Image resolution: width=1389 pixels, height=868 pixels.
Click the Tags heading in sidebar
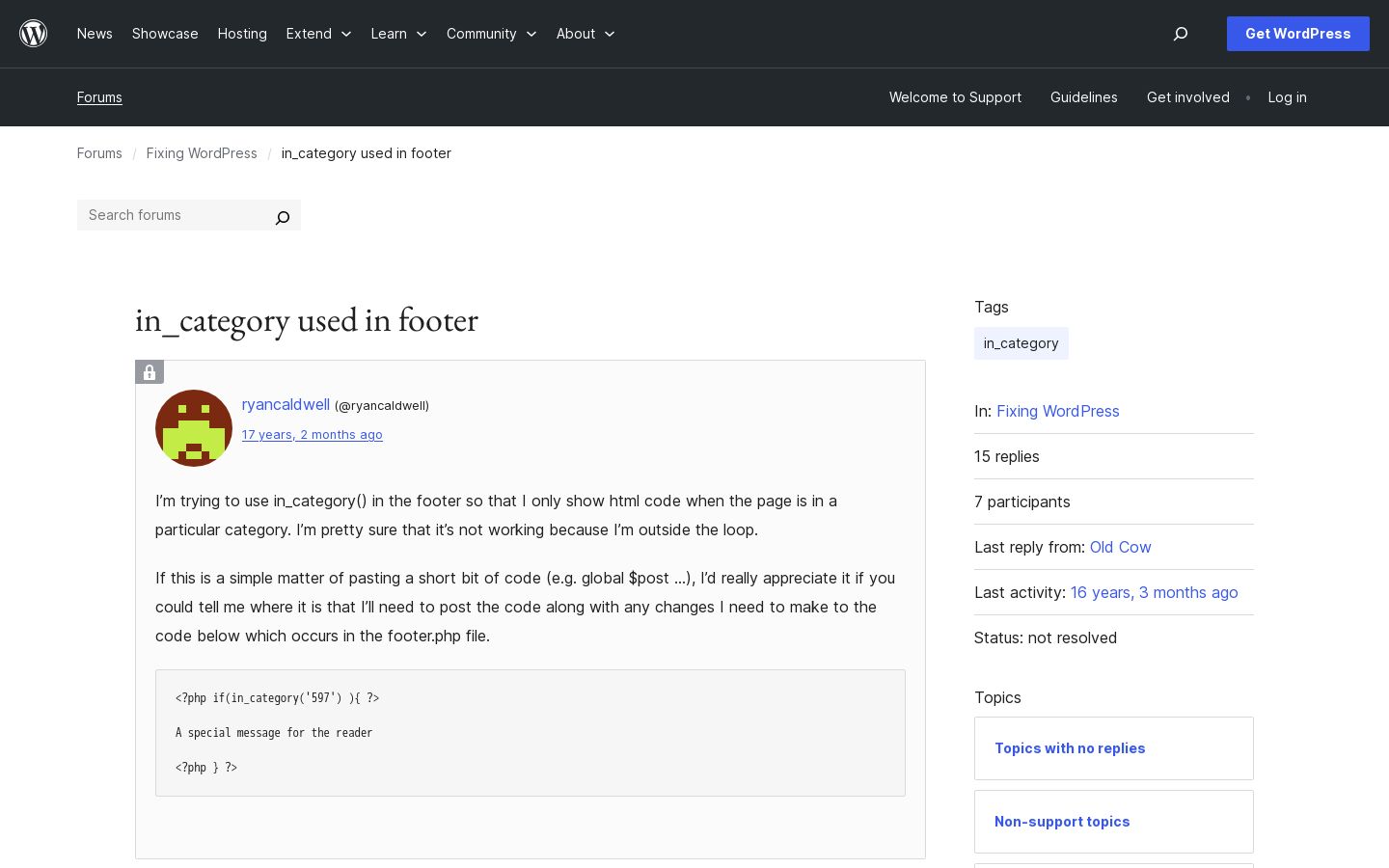[992, 307]
